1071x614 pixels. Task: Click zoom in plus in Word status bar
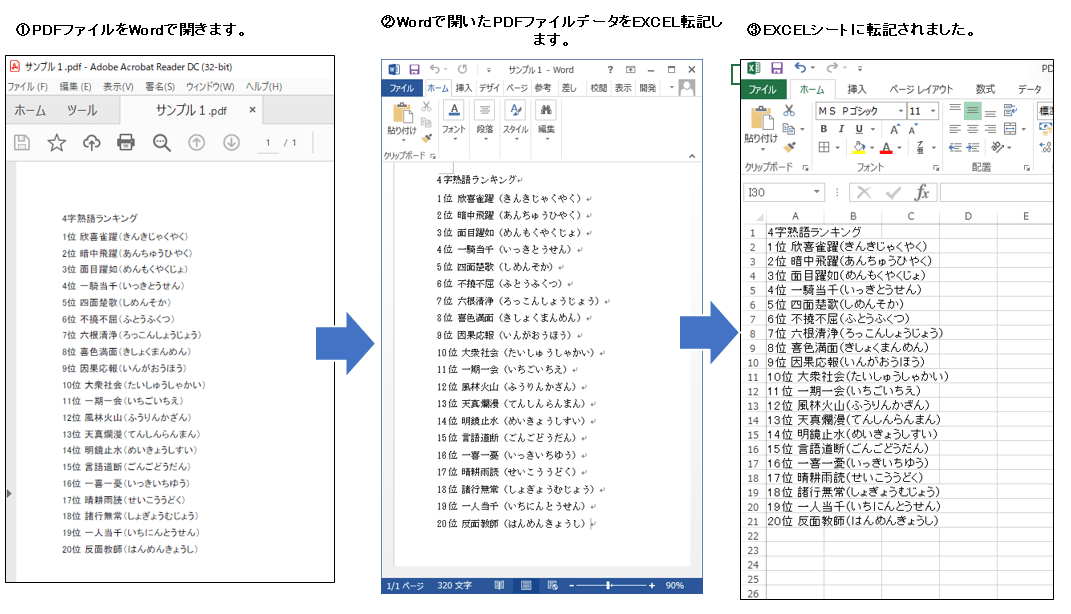[652, 585]
